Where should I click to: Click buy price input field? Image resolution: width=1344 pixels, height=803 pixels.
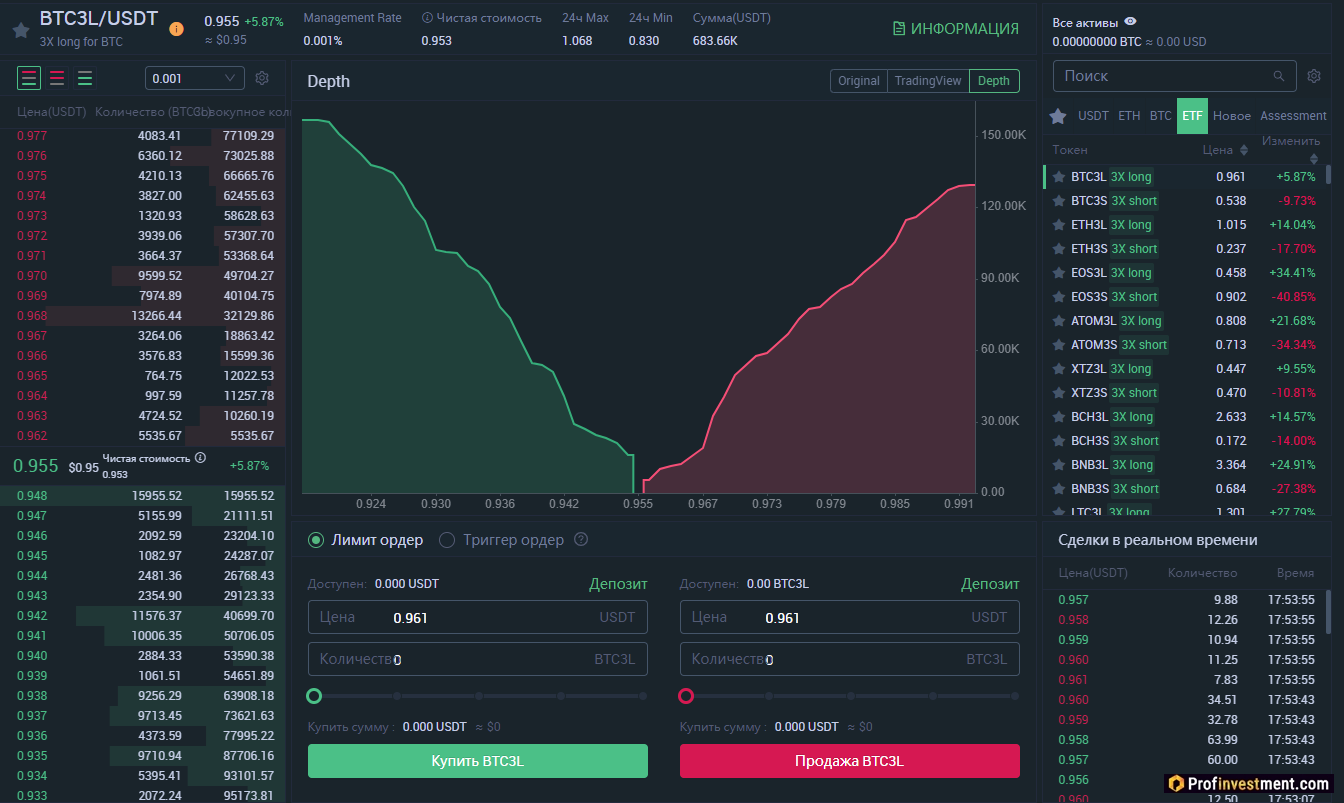(x=478, y=617)
